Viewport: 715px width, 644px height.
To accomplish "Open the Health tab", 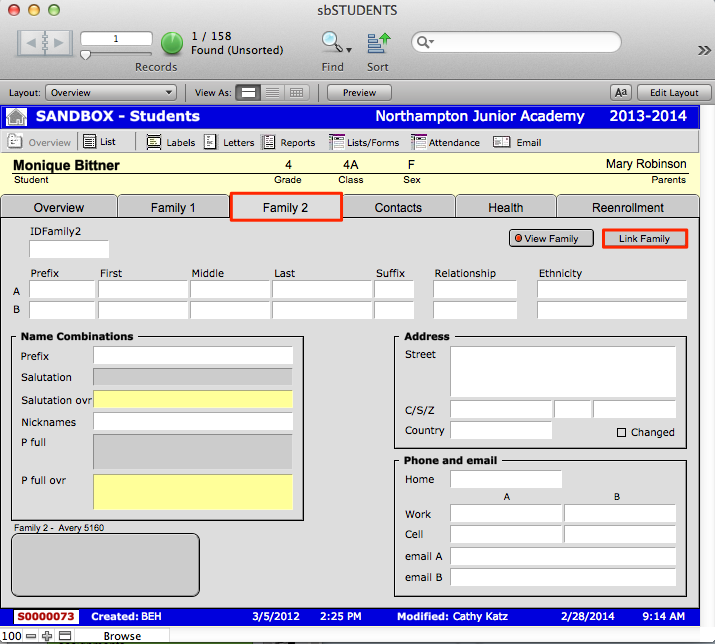I will tap(505, 208).
